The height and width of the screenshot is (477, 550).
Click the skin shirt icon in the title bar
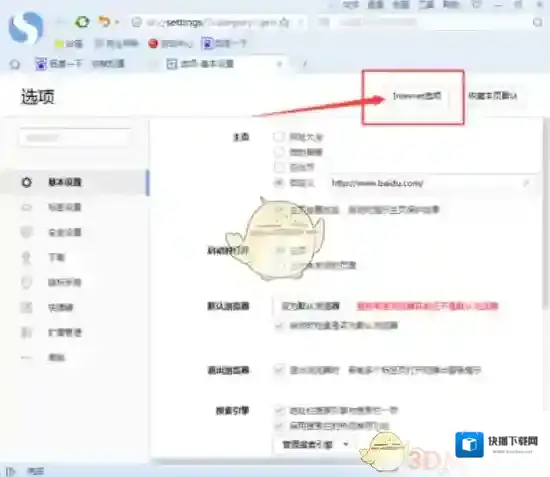click(x=476, y=5)
